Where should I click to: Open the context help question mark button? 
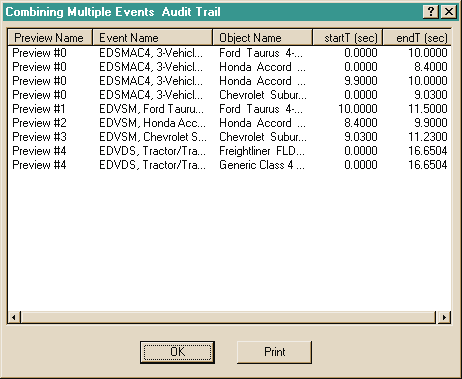coord(431,12)
